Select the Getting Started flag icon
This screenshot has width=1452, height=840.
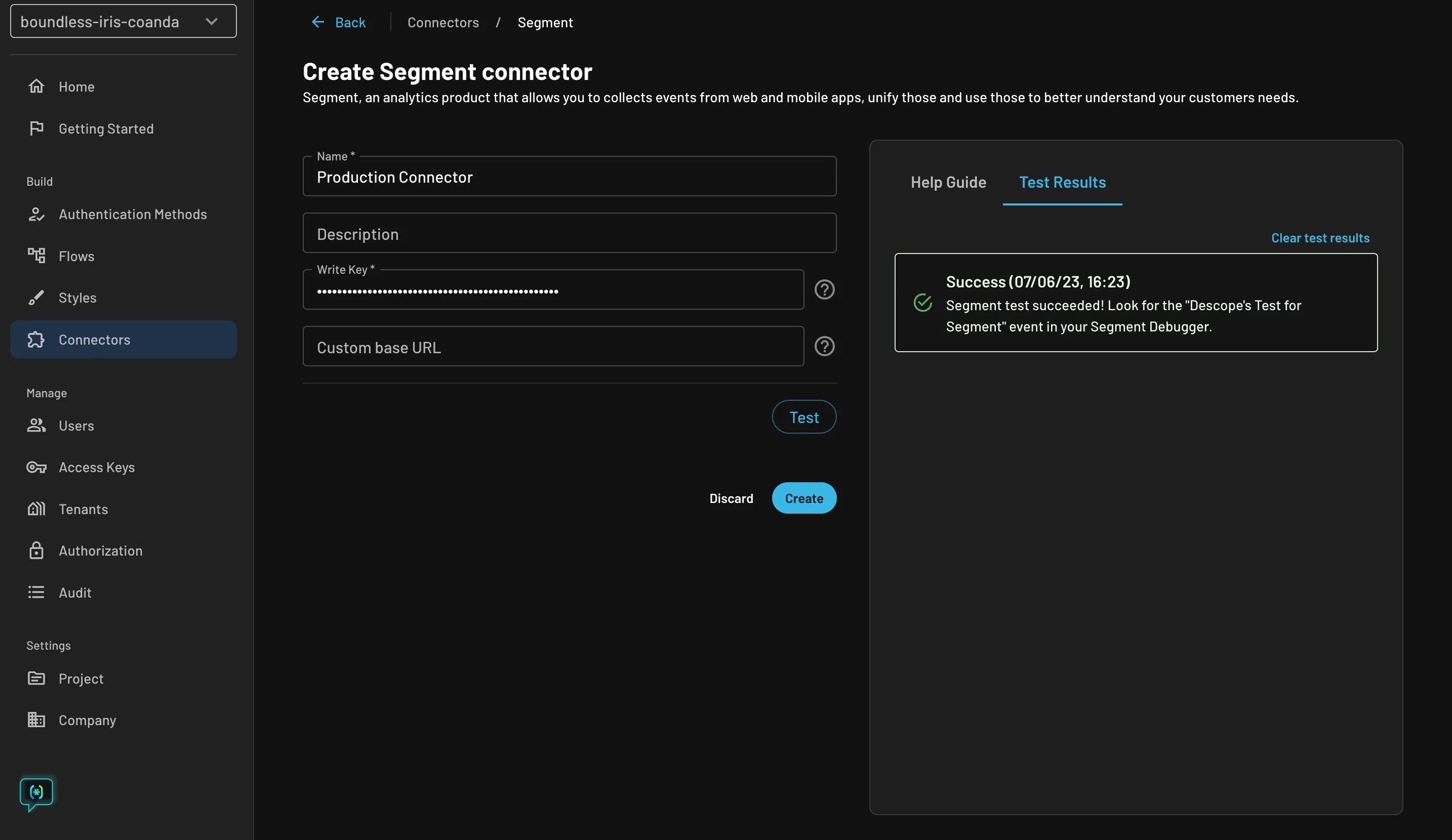tap(36, 128)
